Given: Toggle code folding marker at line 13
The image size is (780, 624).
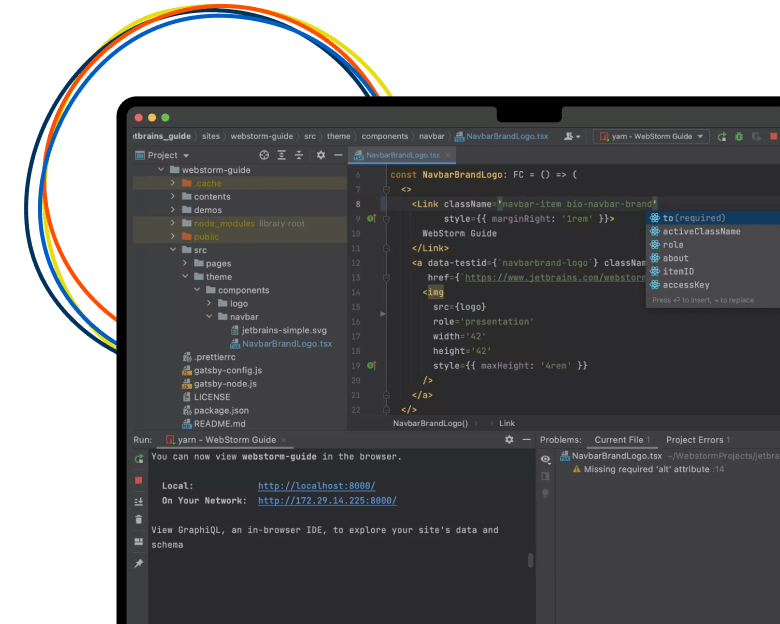Looking at the screenshot, I should pos(386,278).
